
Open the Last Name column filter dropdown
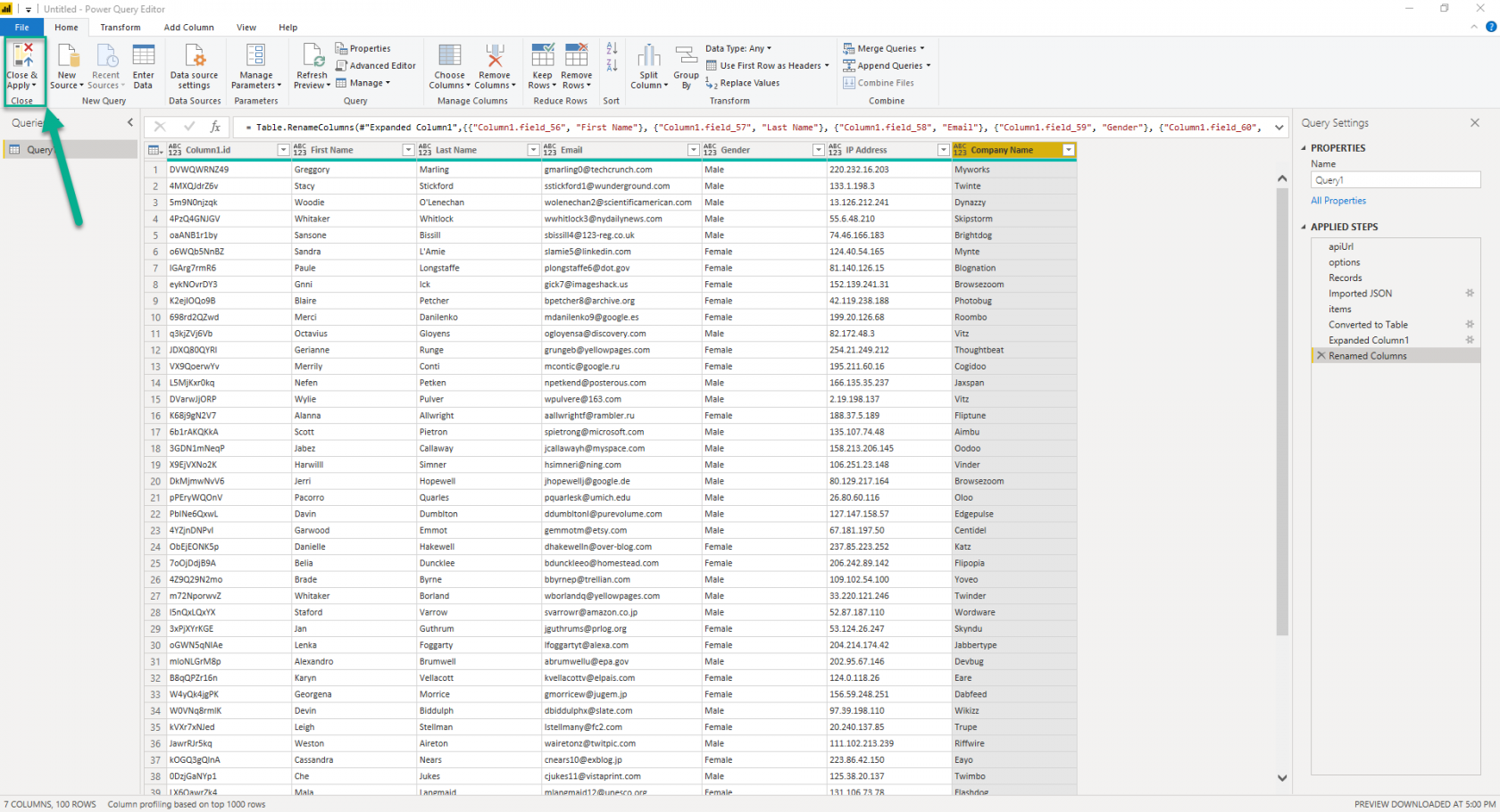tap(533, 150)
